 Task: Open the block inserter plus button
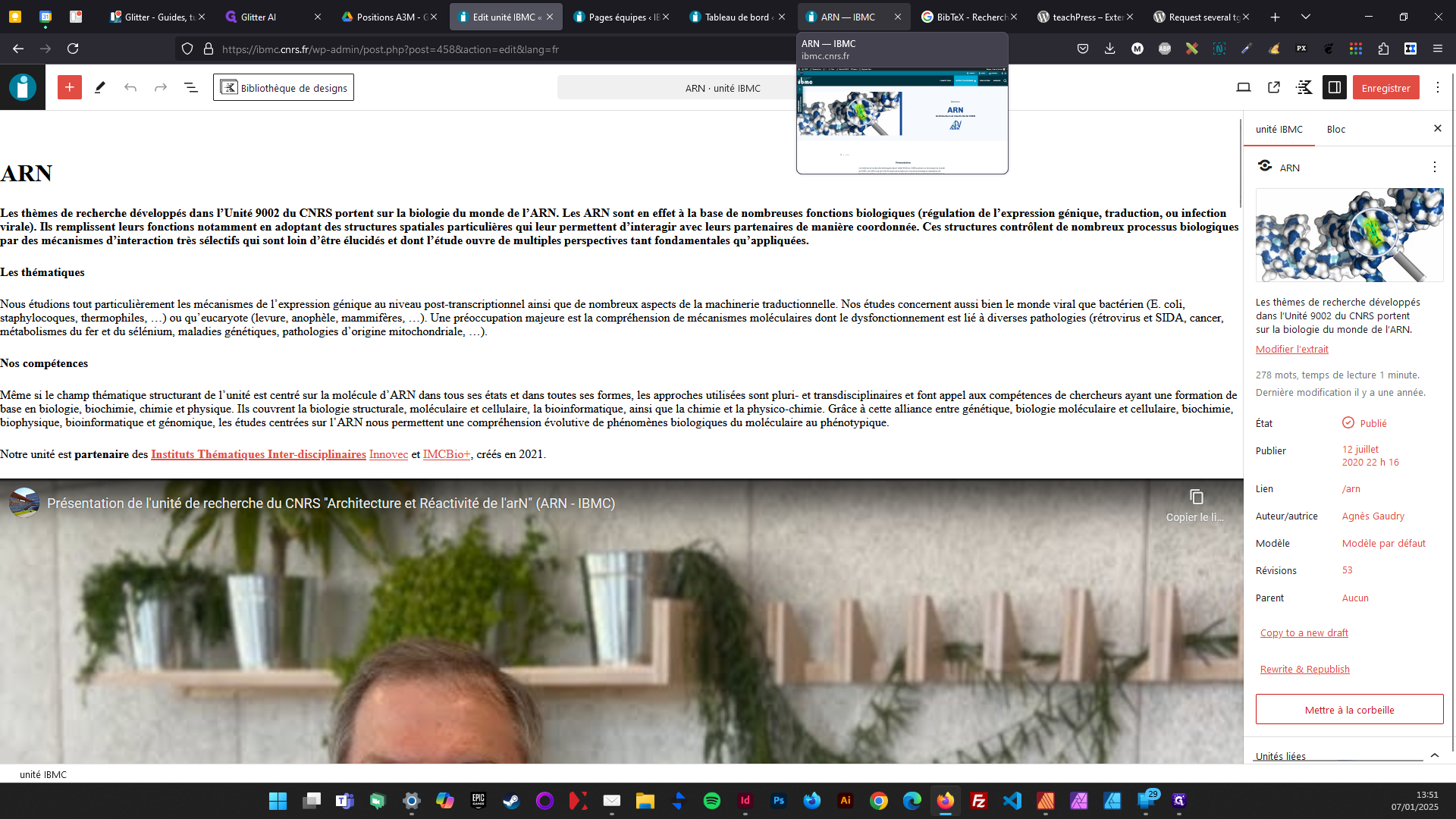tap(69, 87)
